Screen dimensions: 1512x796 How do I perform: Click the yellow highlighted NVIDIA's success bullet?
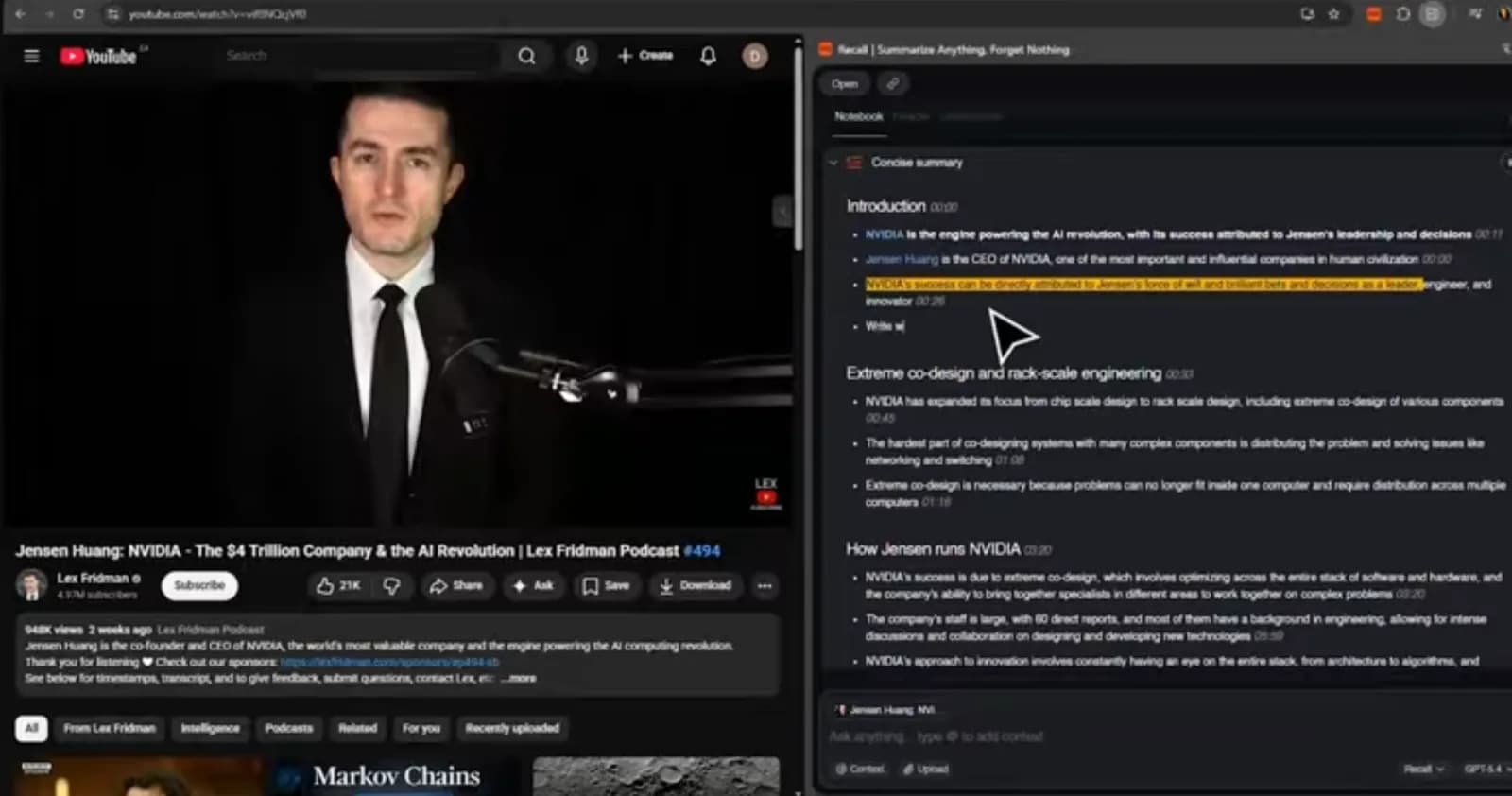pos(1143,284)
